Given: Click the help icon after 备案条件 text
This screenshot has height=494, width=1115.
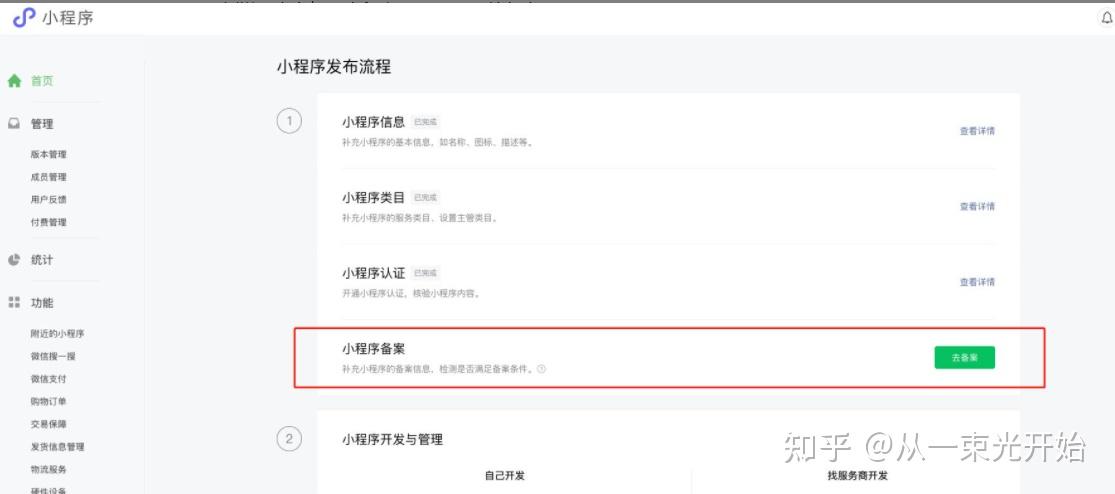Looking at the screenshot, I should click(541, 369).
